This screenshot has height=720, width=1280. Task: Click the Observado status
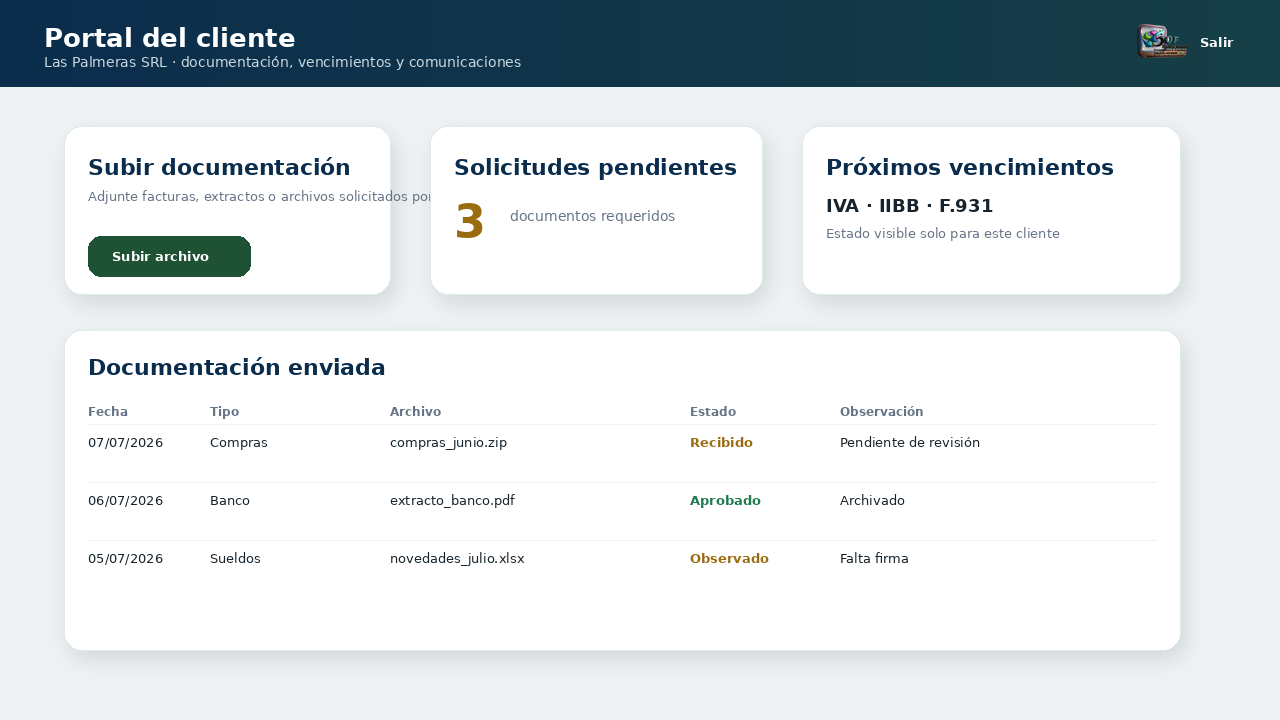(729, 559)
